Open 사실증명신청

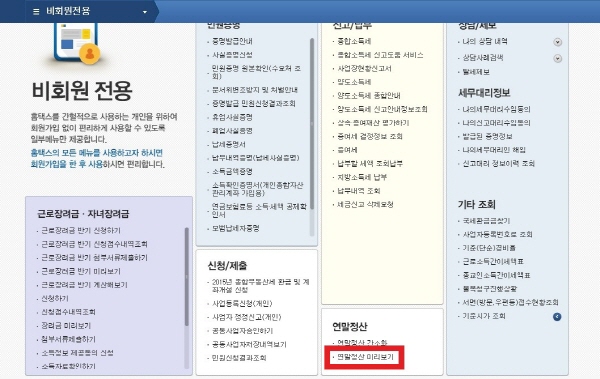[232, 55]
